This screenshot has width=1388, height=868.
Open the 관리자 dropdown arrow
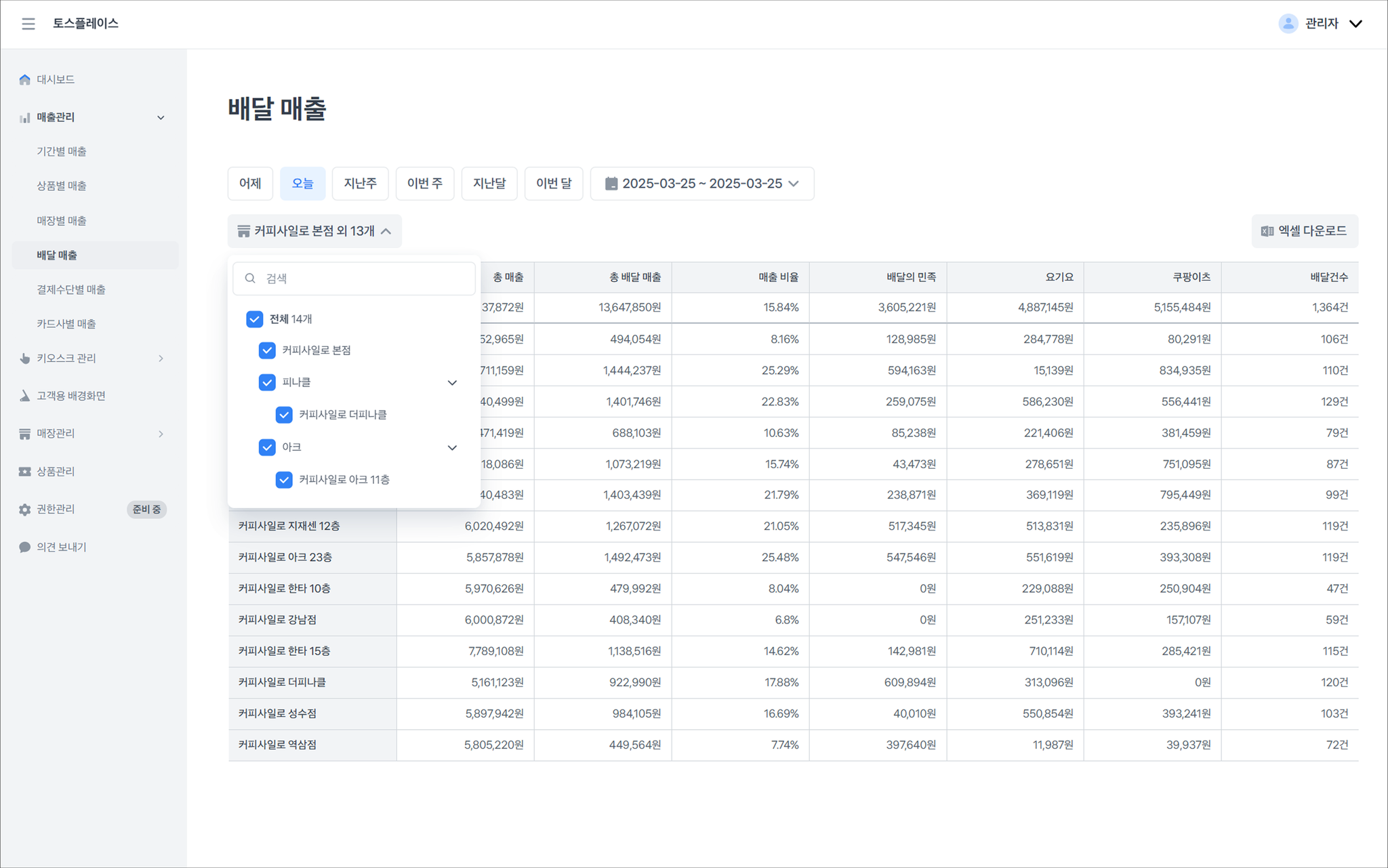pyautogui.click(x=1355, y=24)
